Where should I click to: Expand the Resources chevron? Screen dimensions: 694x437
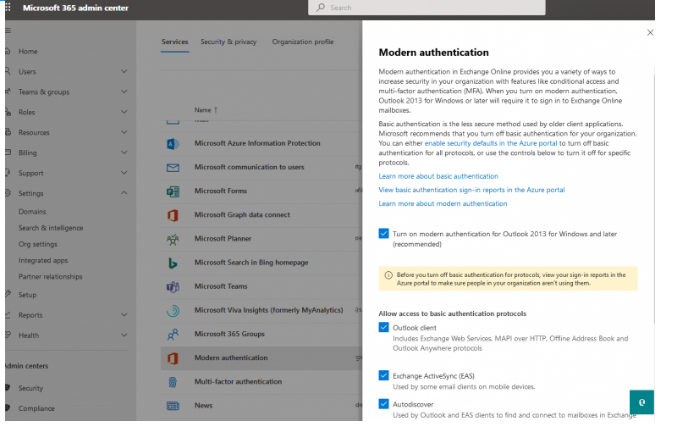tap(124, 132)
